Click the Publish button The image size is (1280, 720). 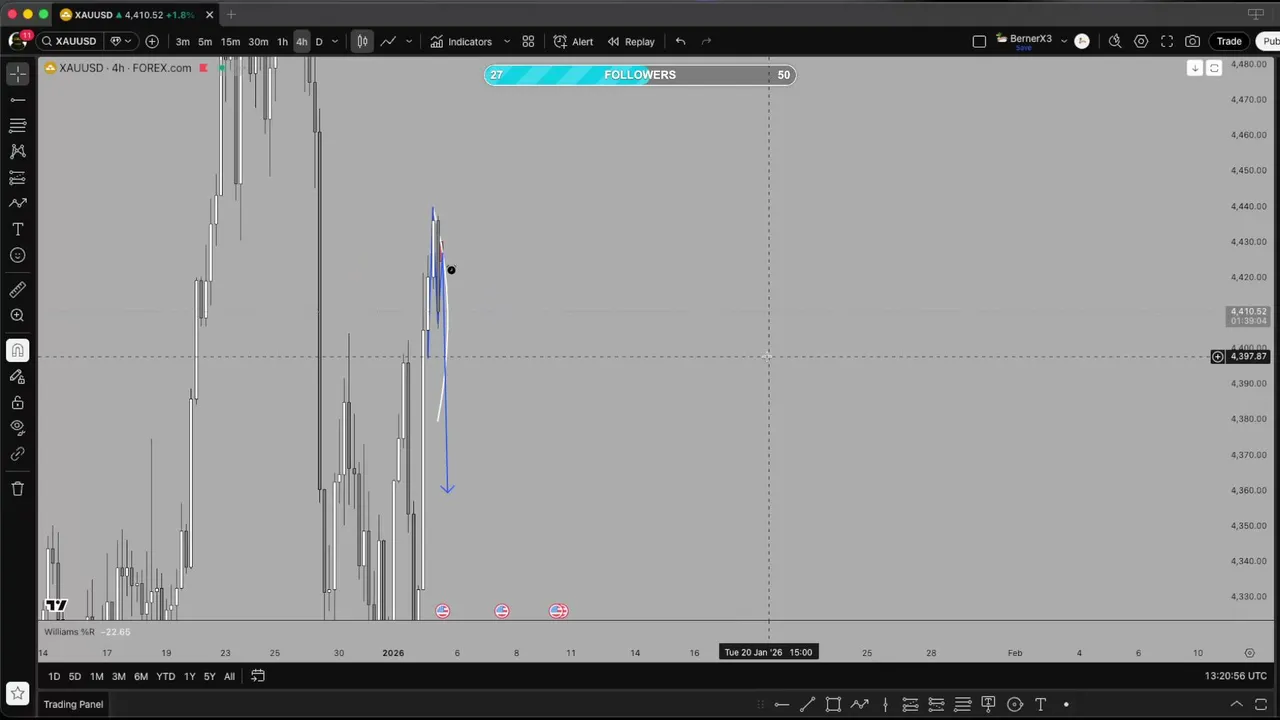pyautogui.click(x=1269, y=41)
